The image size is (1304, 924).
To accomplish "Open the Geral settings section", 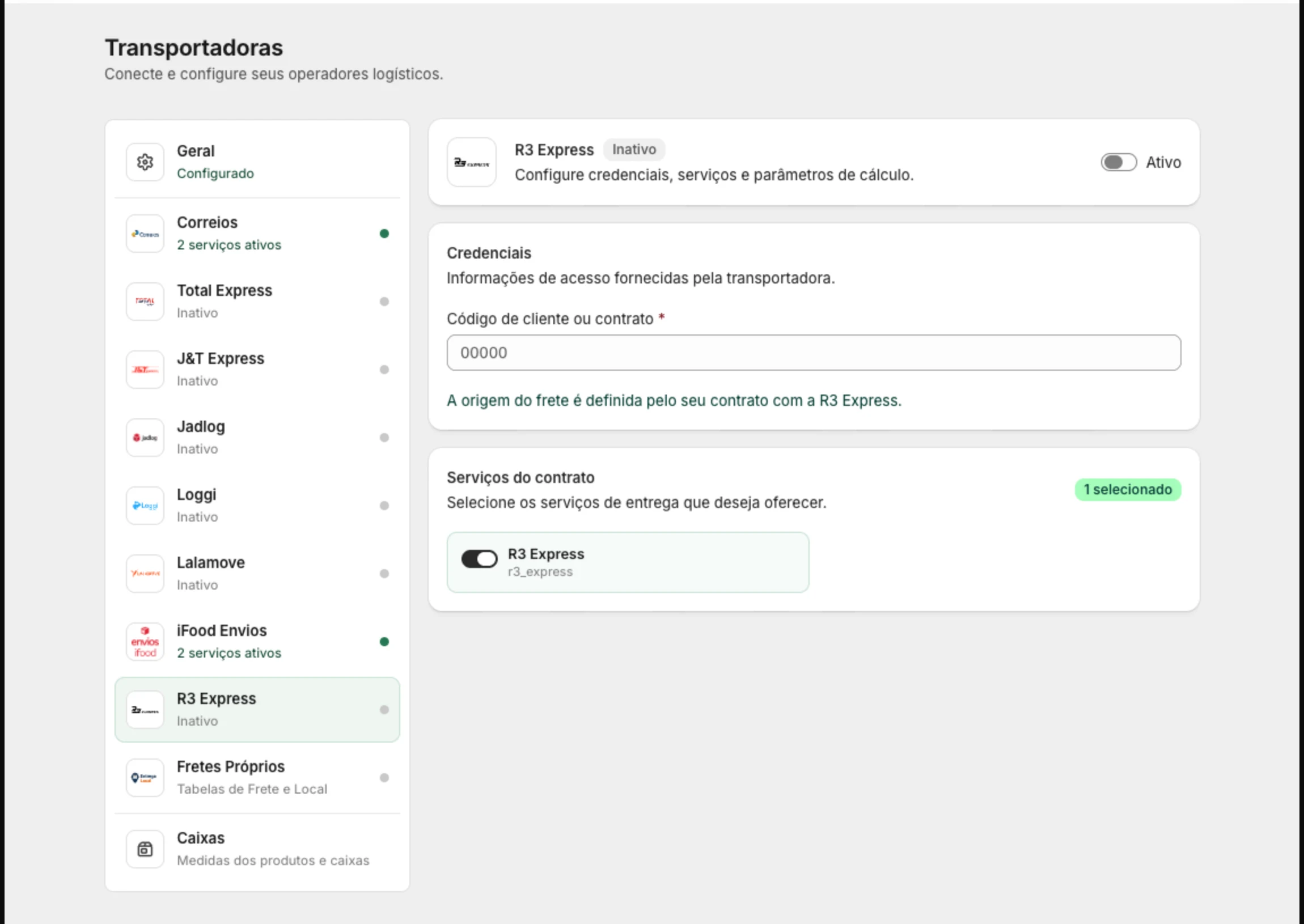I will pyautogui.click(x=257, y=162).
